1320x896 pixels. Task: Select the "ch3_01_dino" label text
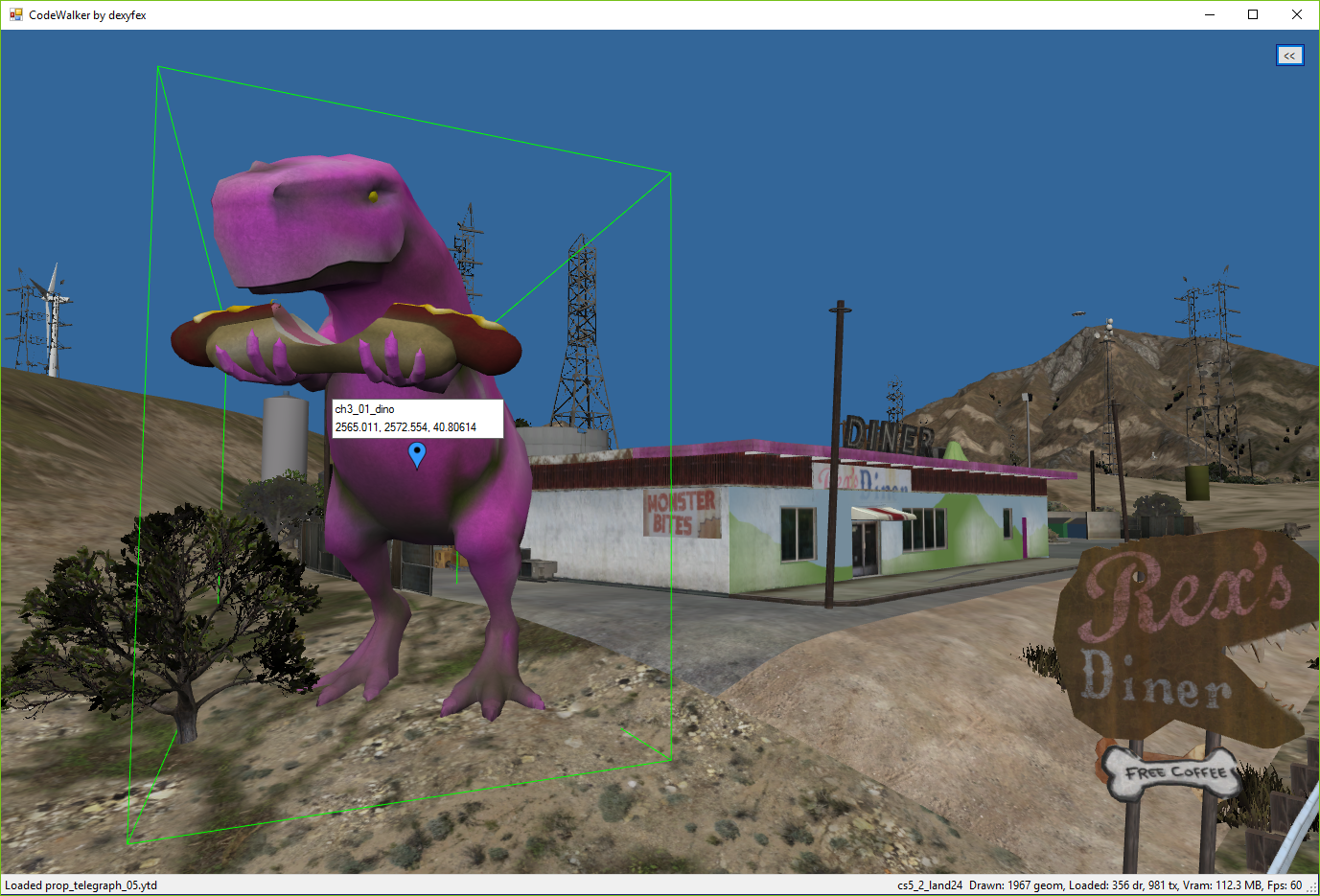click(x=364, y=409)
